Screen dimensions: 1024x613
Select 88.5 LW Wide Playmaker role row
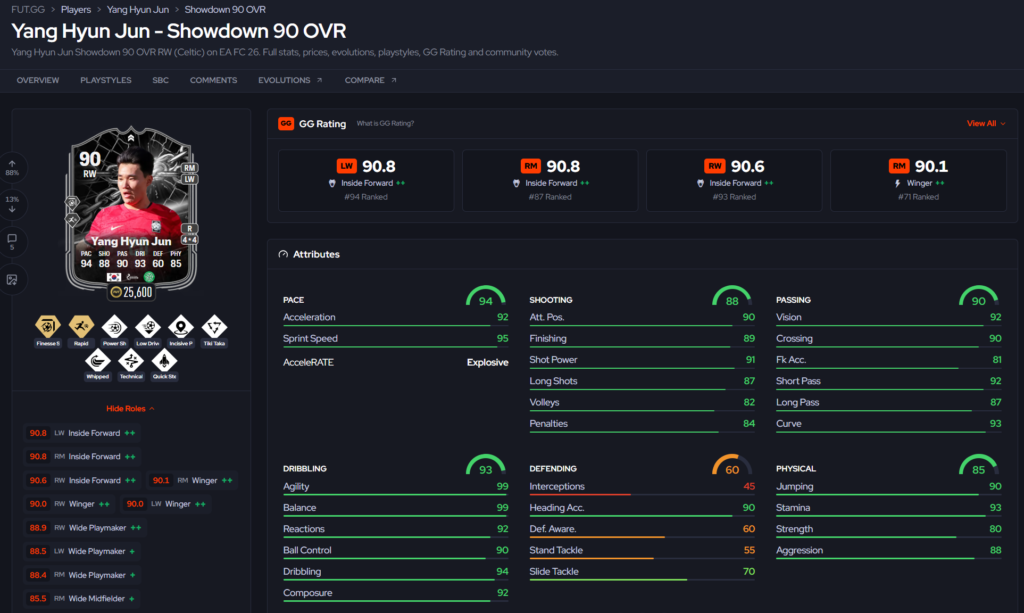(82, 551)
